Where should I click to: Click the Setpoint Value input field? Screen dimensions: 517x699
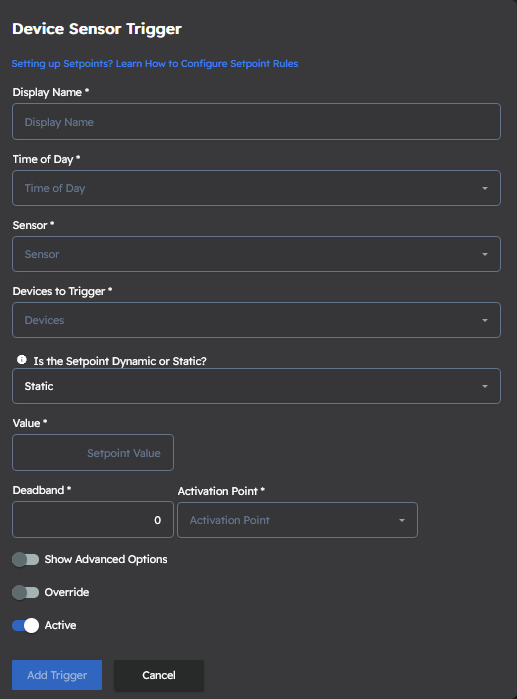(93, 452)
